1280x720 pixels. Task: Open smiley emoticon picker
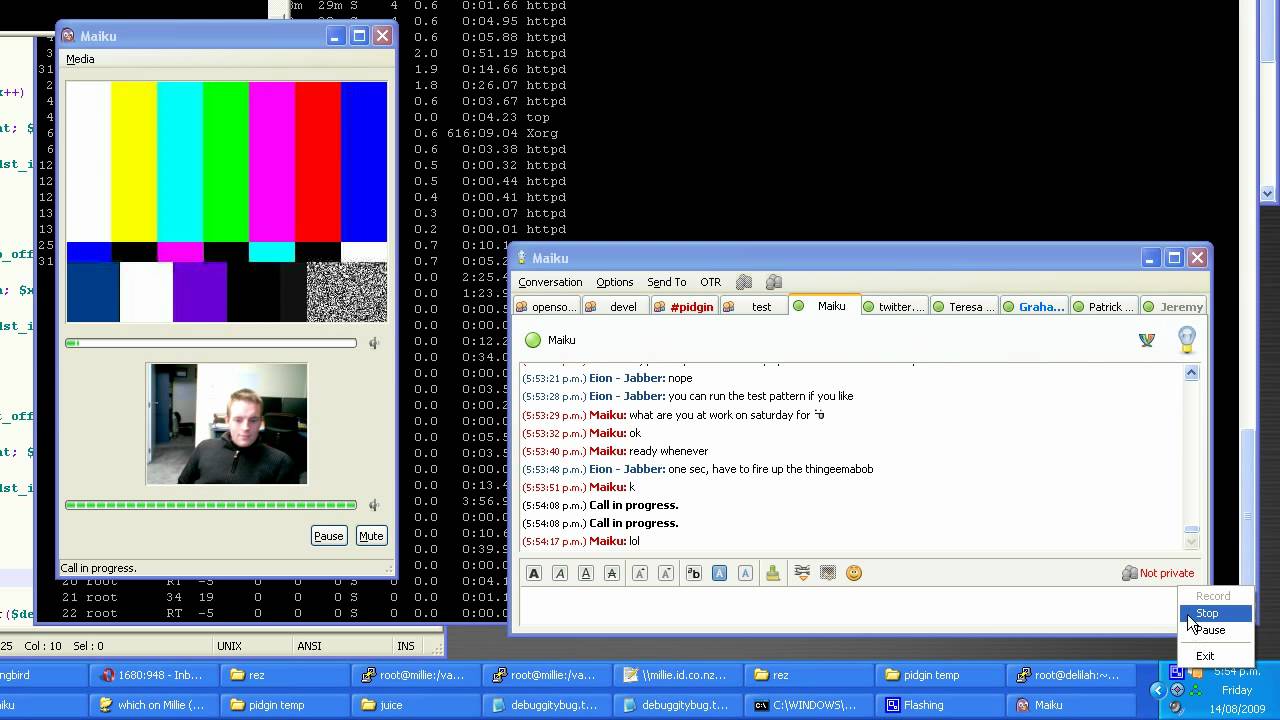click(854, 573)
